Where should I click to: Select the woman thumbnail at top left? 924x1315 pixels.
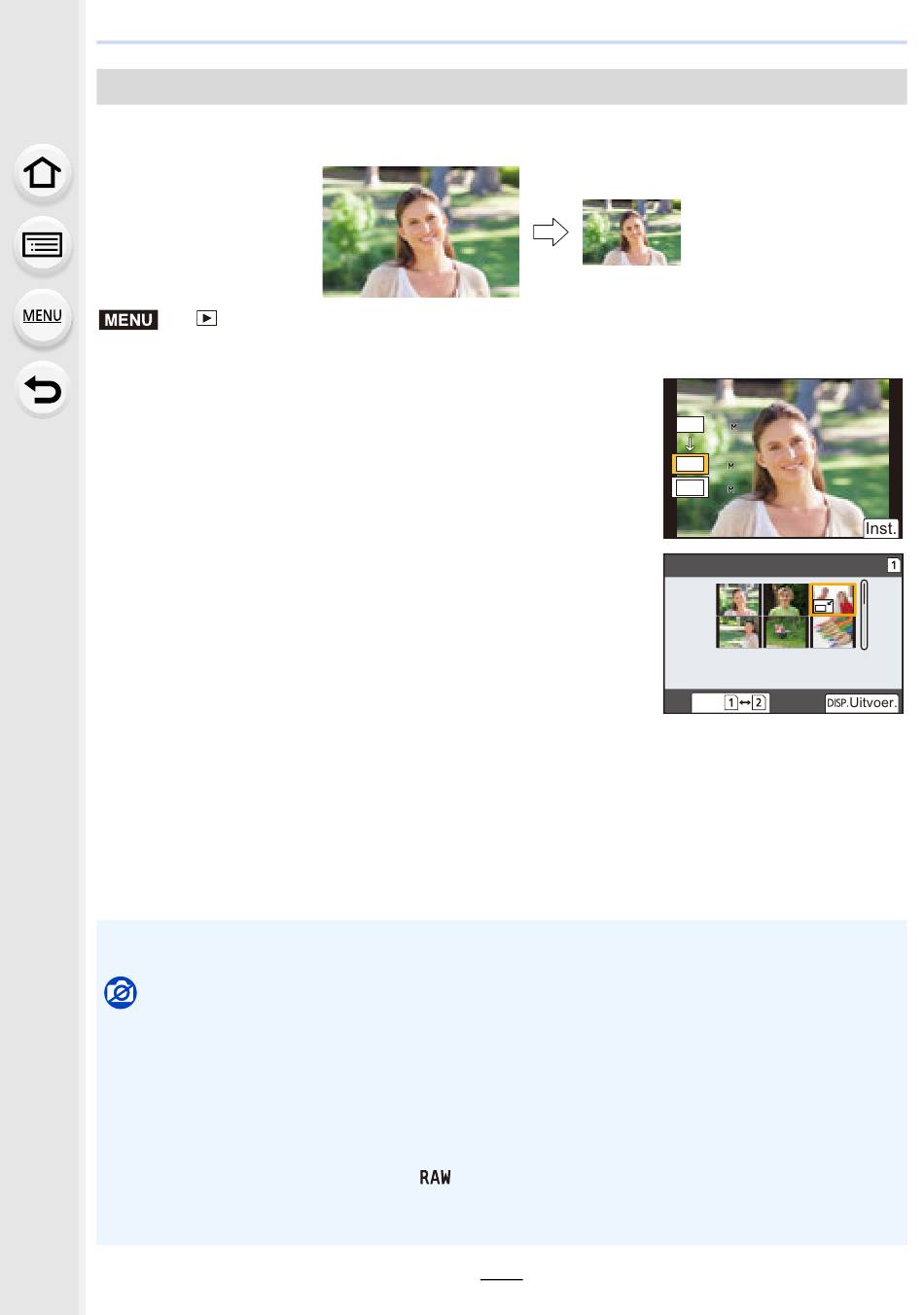point(738,600)
